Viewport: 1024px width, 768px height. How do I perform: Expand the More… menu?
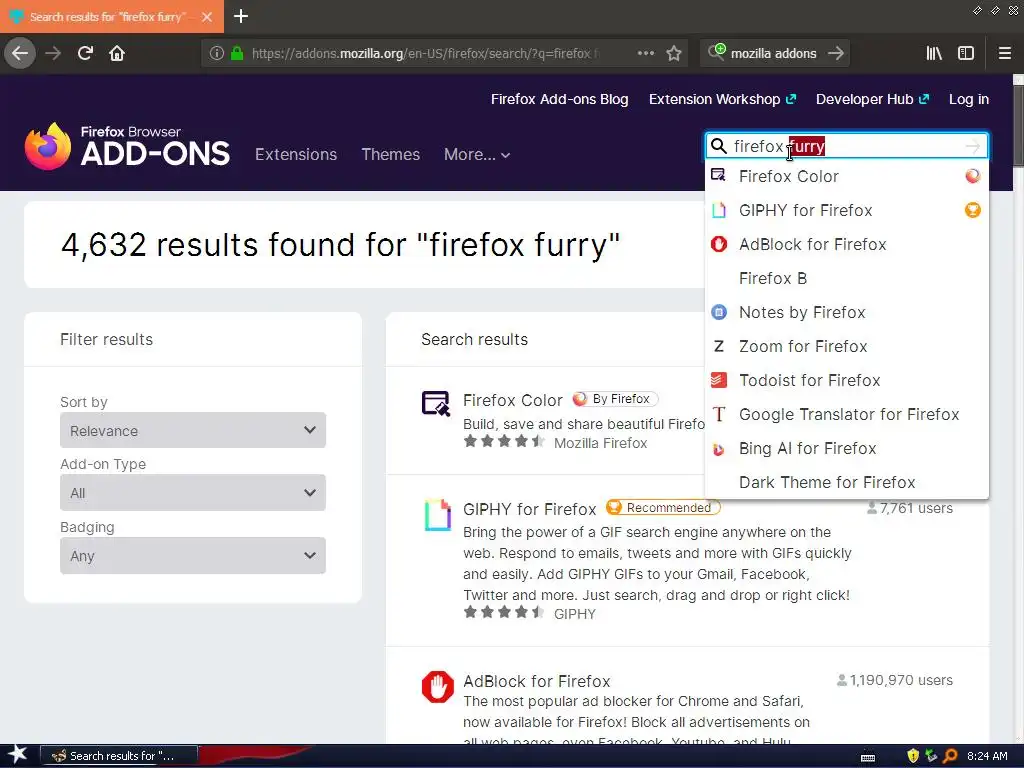[x=477, y=154]
